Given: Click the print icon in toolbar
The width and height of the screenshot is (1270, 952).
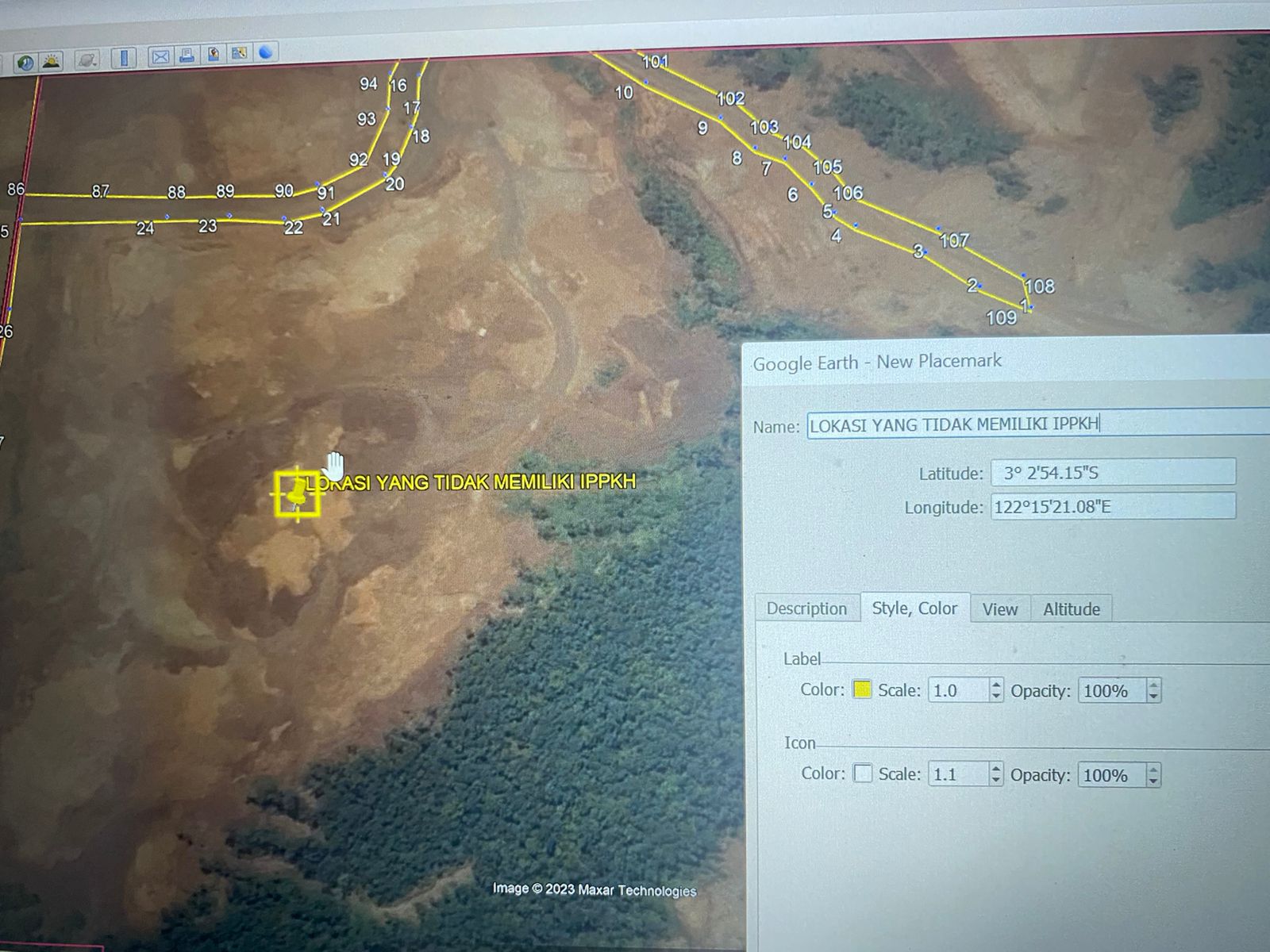Looking at the screenshot, I should [x=187, y=56].
